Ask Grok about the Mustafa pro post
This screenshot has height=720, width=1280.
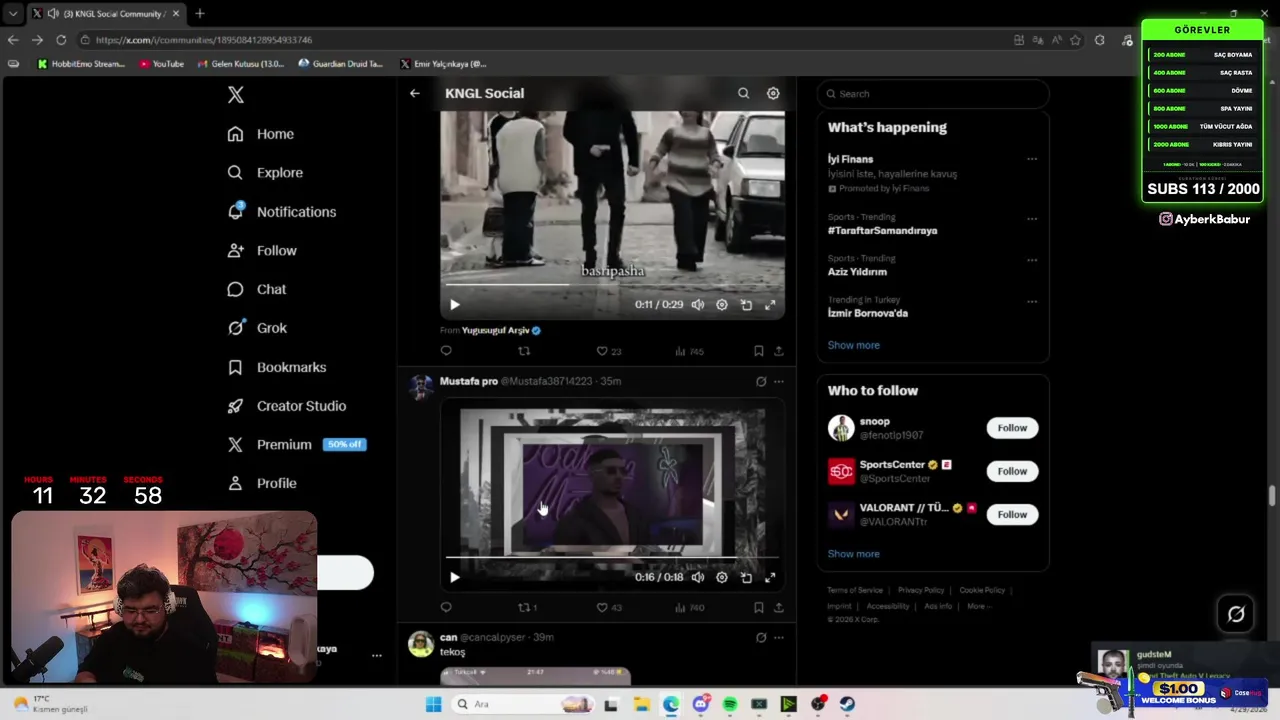pos(761,381)
